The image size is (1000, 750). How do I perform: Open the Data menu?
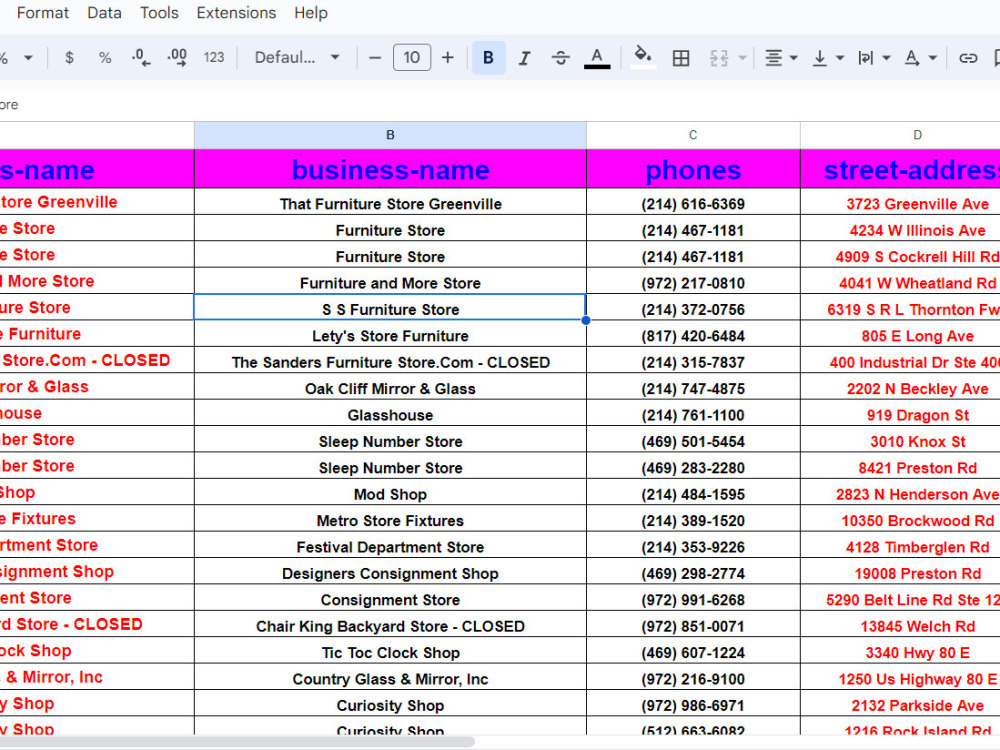pyautogui.click(x=105, y=13)
